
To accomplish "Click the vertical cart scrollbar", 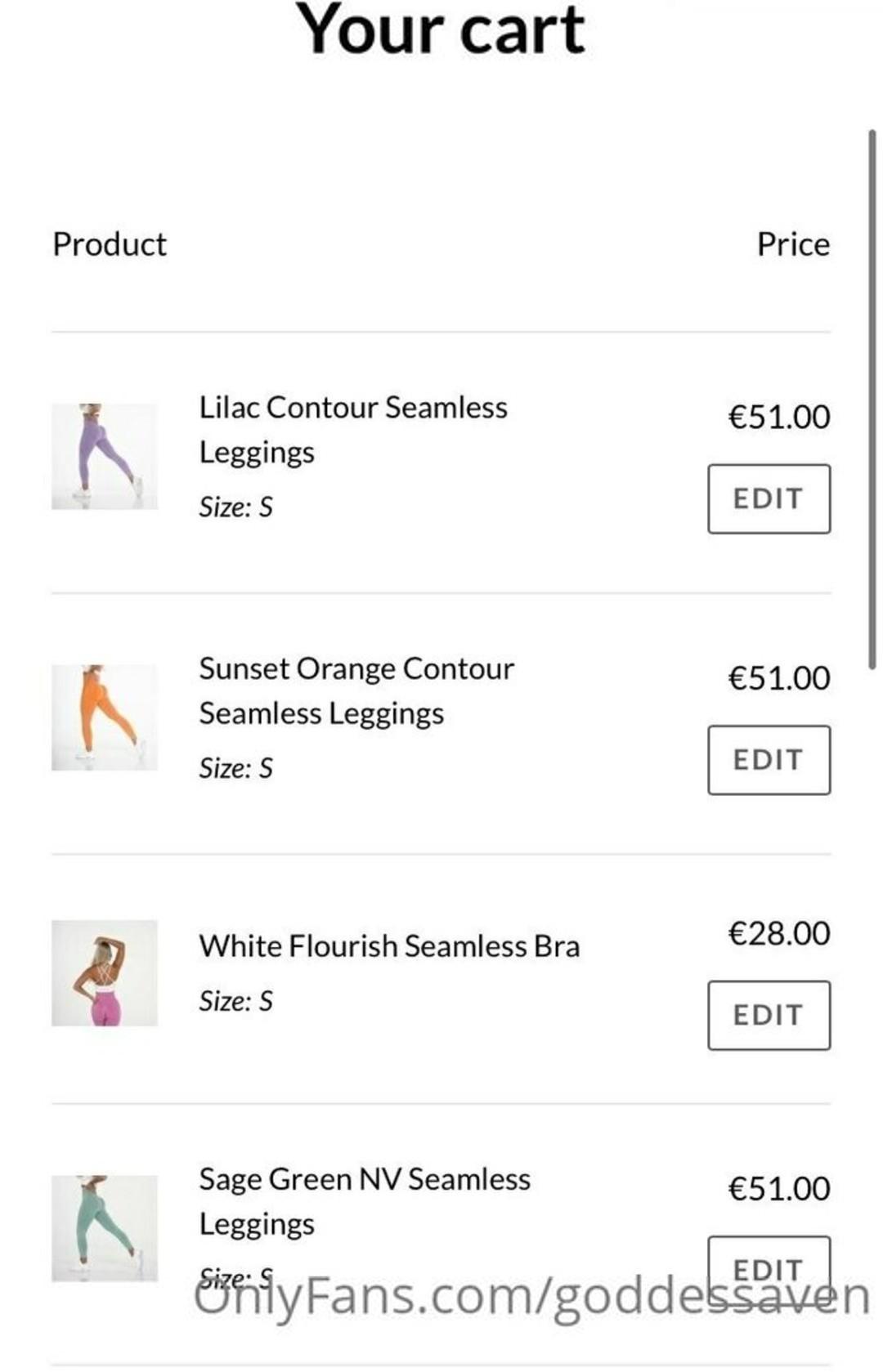I will click(x=872, y=399).
